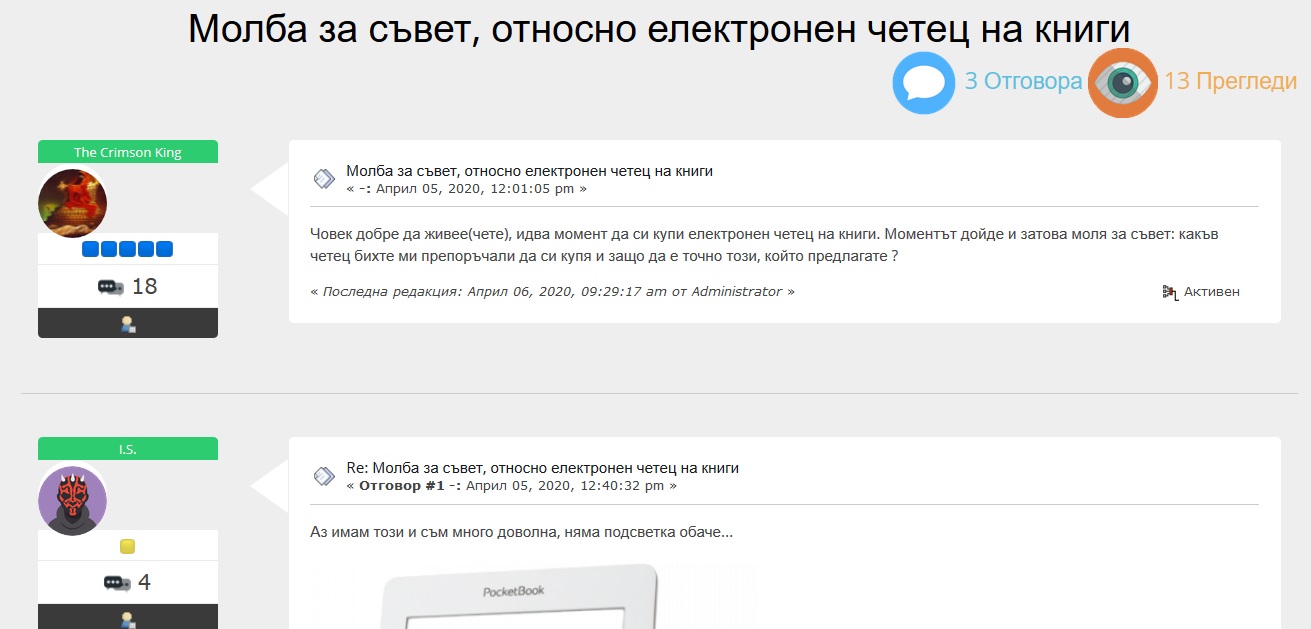The image size is (1311, 629).
Task: Click the network icon beside Активен
Action: click(x=1169, y=292)
